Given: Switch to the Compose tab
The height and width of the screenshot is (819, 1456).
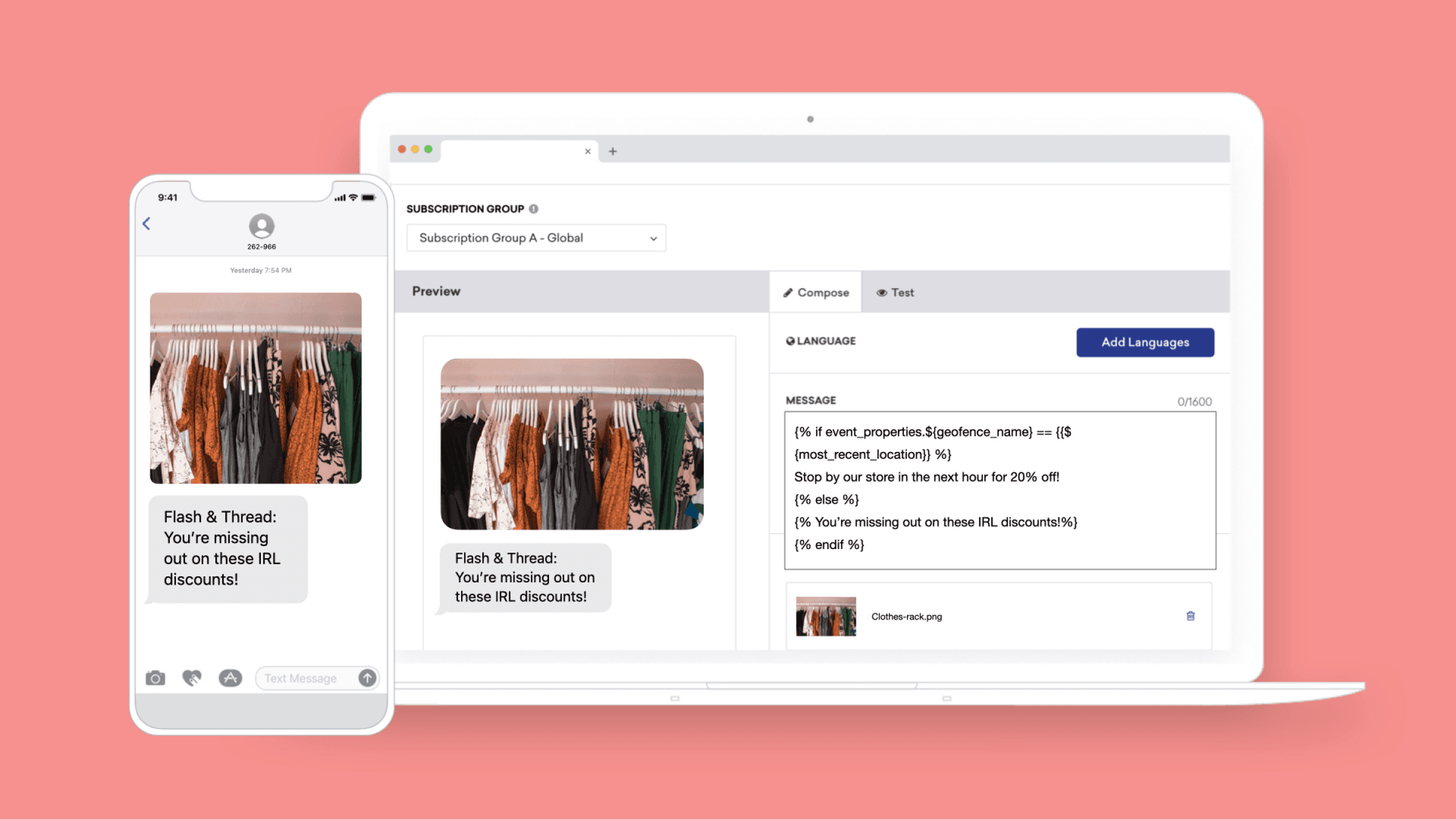Looking at the screenshot, I should pyautogui.click(x=816, y=293).
